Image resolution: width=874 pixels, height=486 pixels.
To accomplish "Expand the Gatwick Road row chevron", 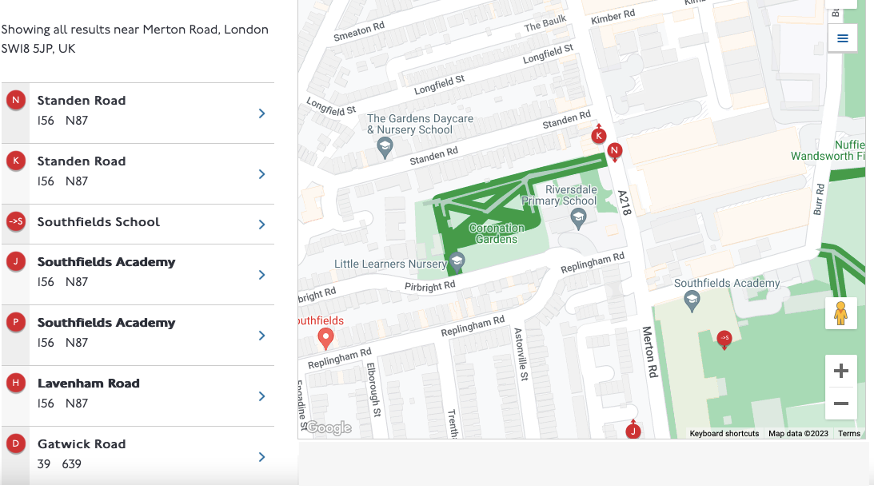I will (x=262, y=457).
